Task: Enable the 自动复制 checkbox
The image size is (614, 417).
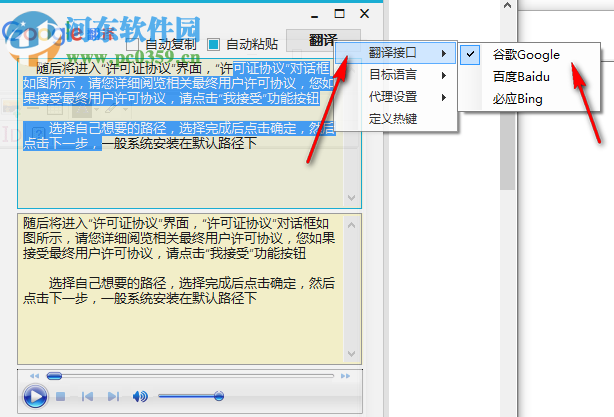Action: coord(132,44)
